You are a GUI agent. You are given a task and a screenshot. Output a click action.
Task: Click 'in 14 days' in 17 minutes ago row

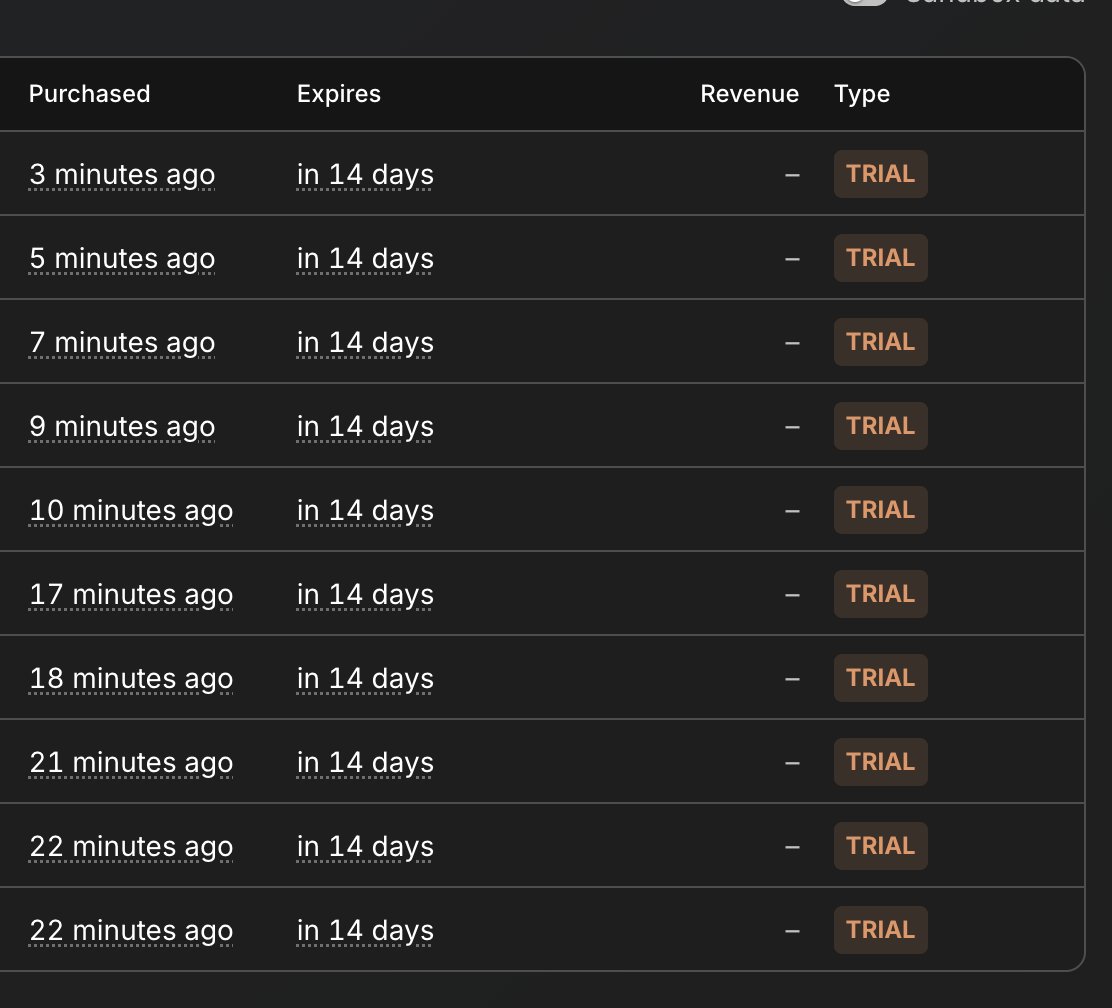(365, 594)
